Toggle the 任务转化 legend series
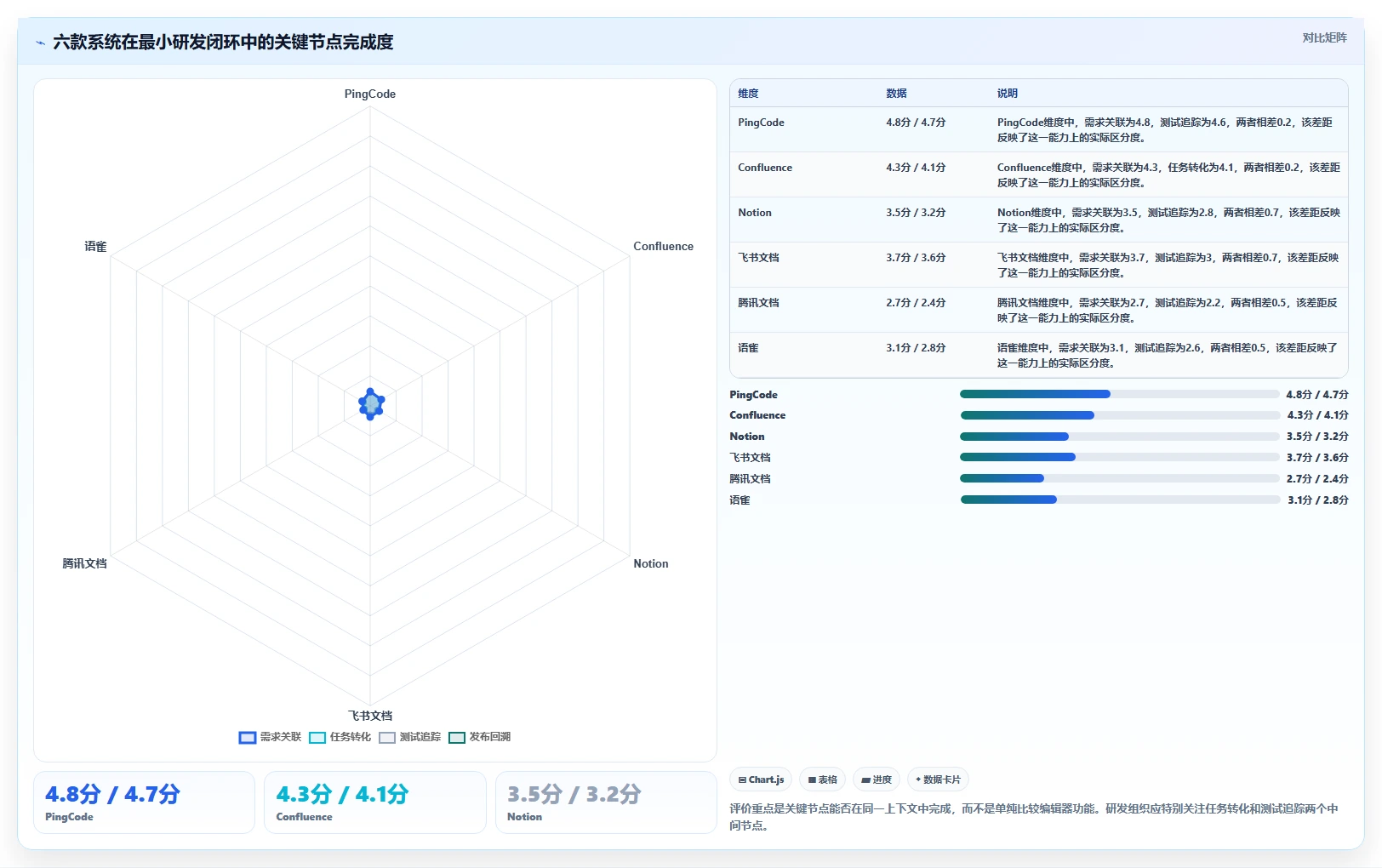Viewport: 1382px width, 868px height. pos(340,737)
